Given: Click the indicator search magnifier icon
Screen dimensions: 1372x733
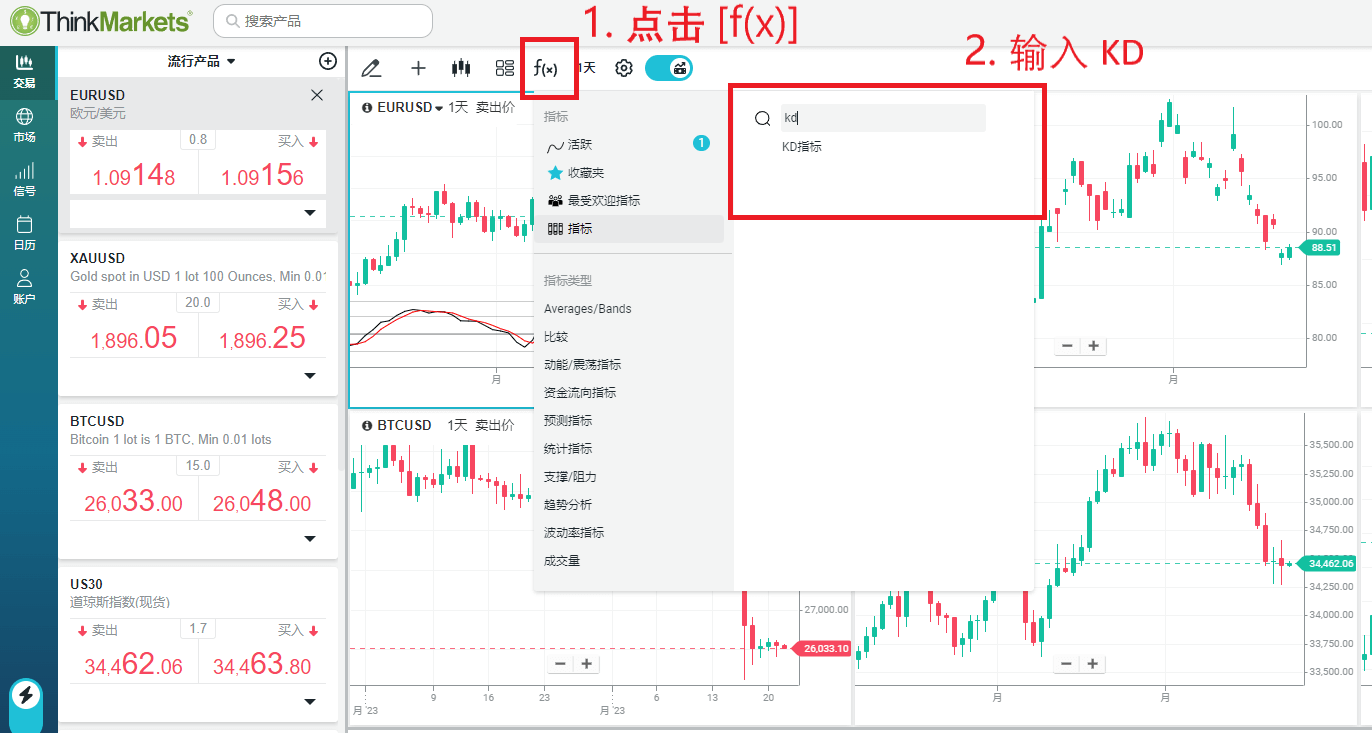Looking at the screenshot, I should coord(762,118).
